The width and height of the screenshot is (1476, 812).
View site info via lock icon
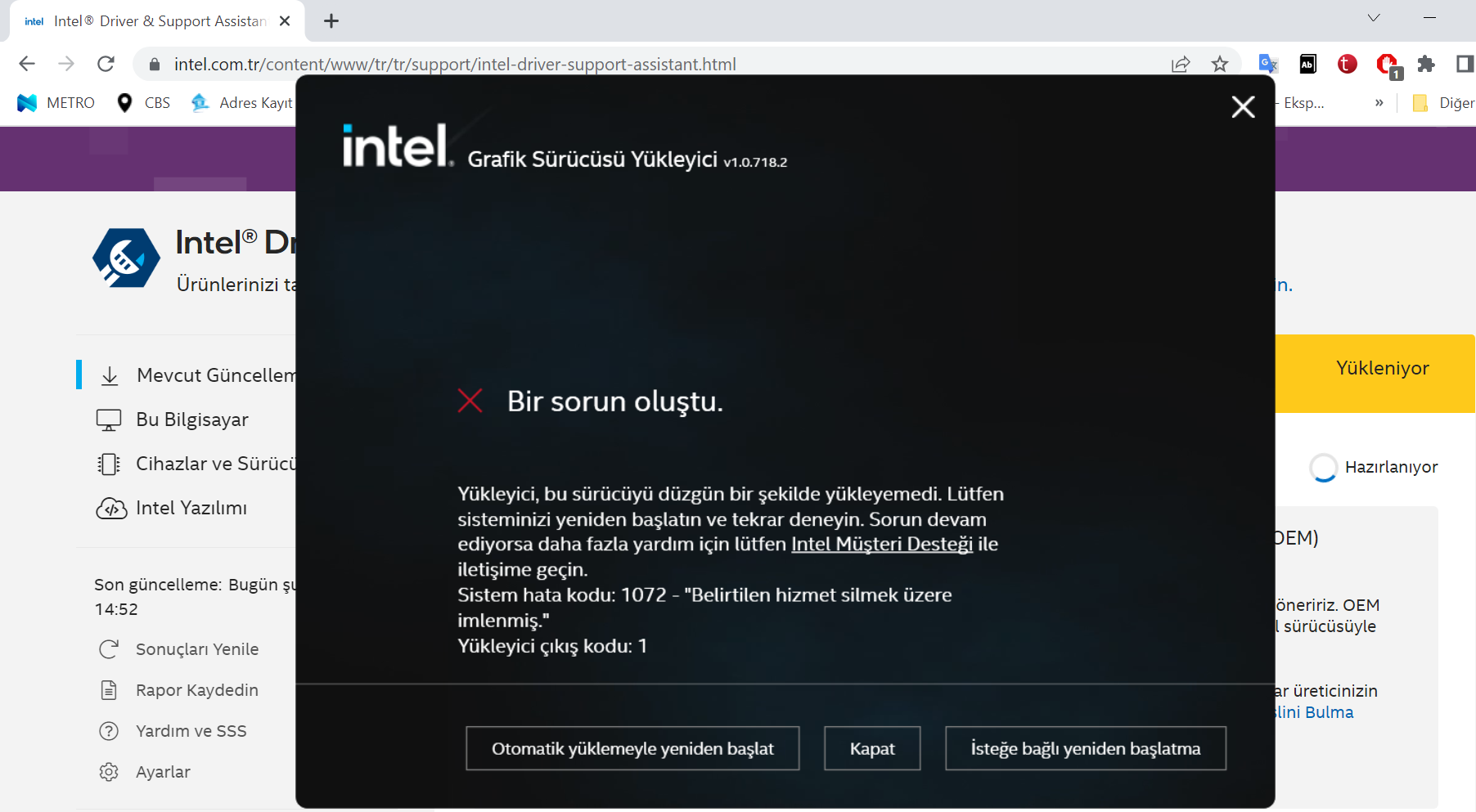[x=153, y=64]
